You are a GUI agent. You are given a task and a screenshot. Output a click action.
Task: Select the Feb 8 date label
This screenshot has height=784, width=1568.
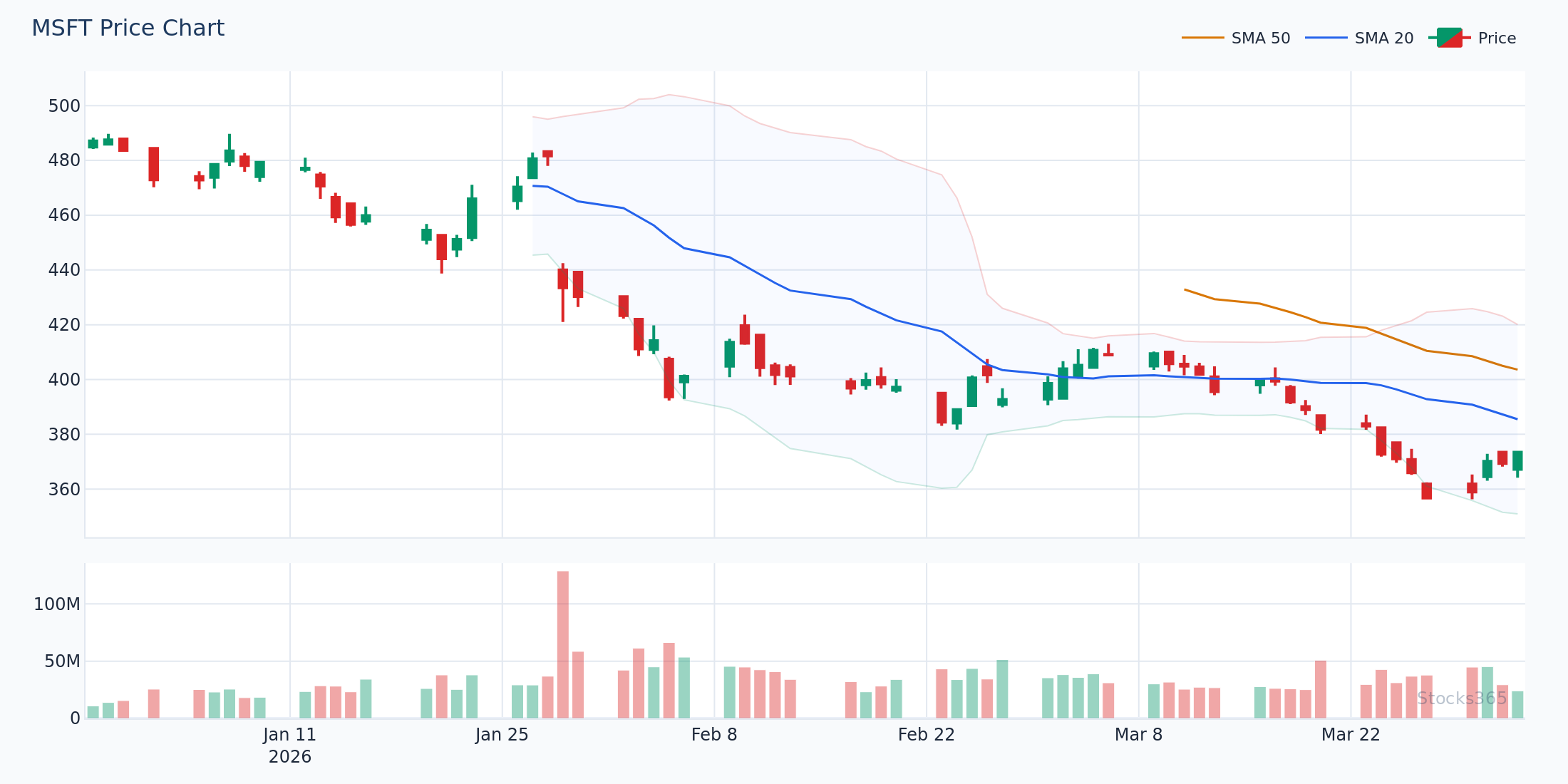click(x=714, y=735)
